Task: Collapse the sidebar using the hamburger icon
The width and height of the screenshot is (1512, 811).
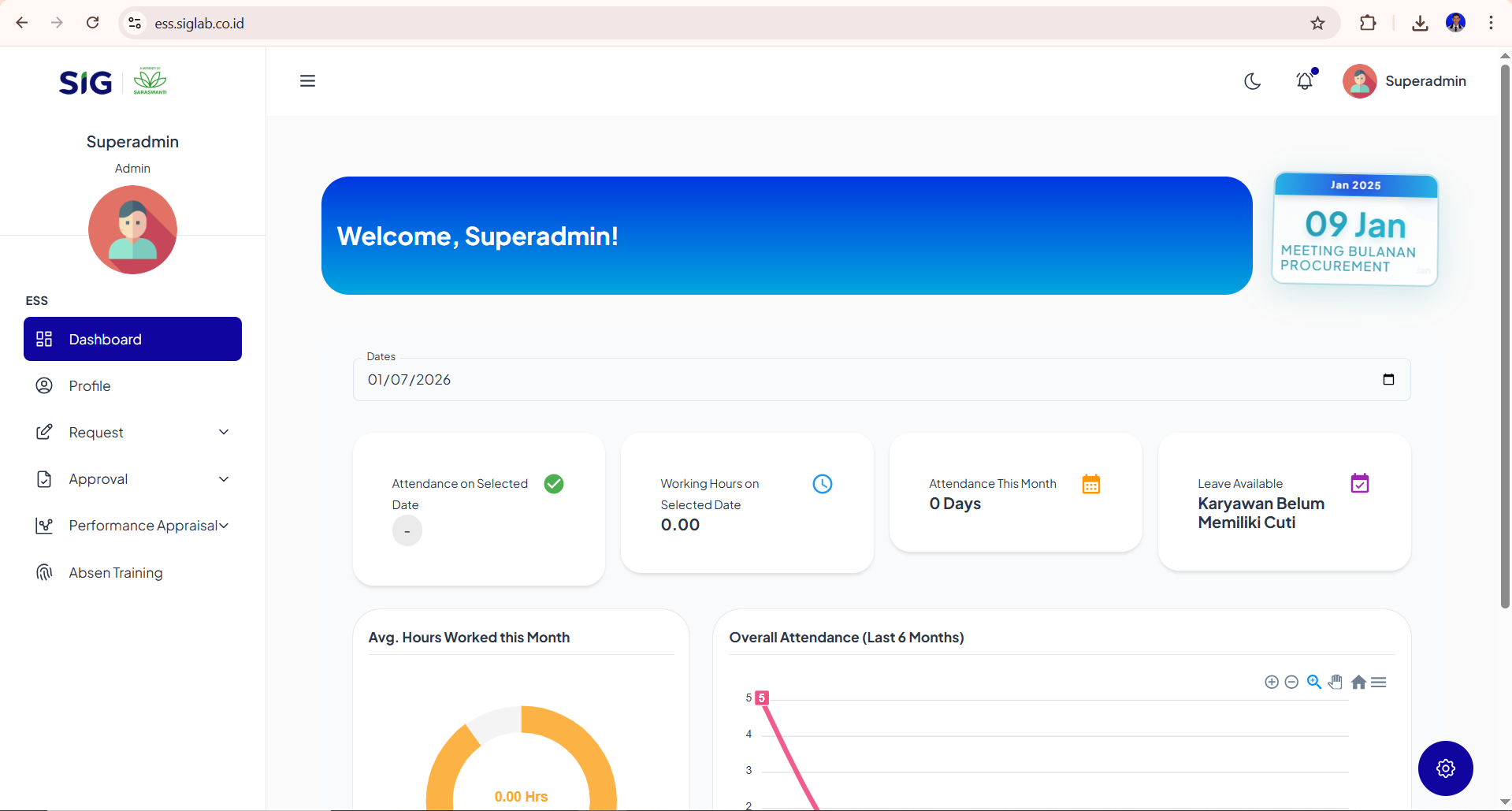Action: coord(307,80)
